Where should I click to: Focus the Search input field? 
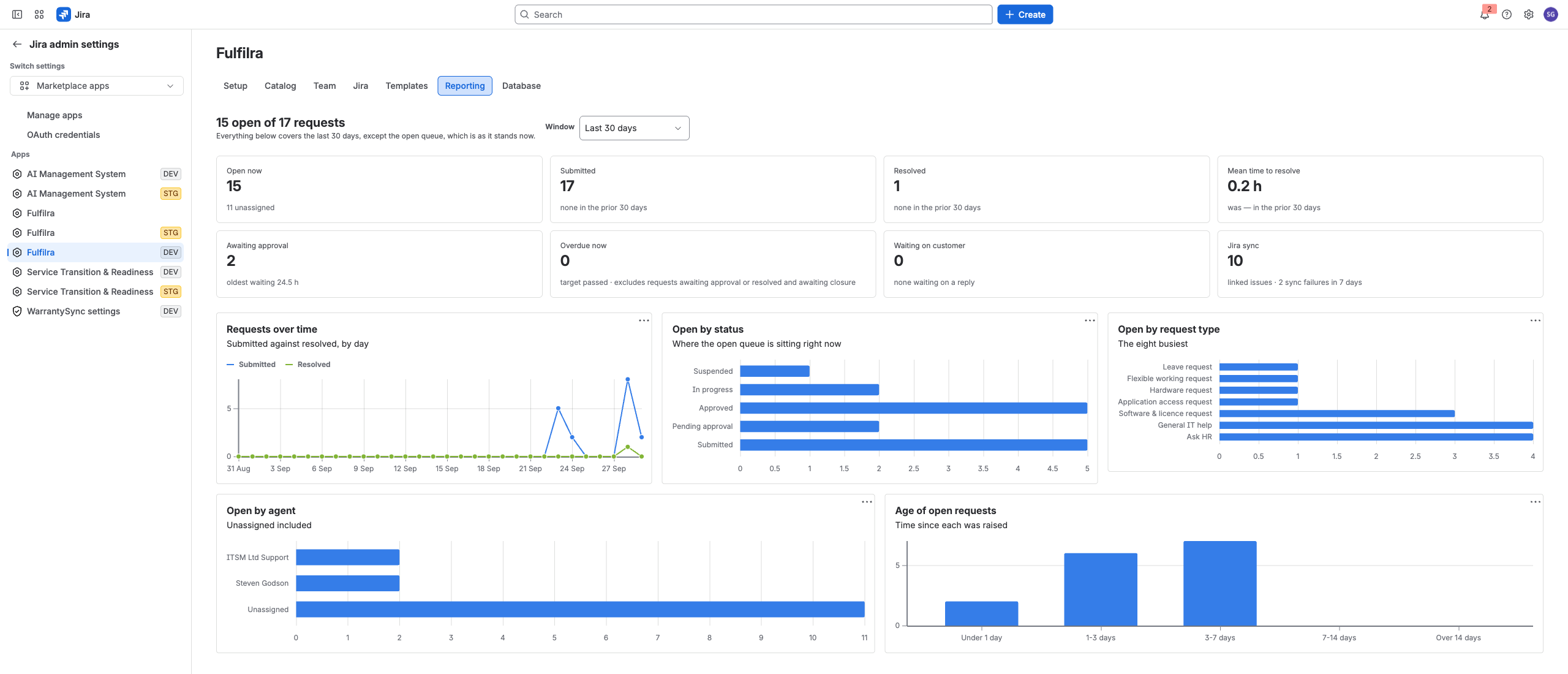point(753,15)
